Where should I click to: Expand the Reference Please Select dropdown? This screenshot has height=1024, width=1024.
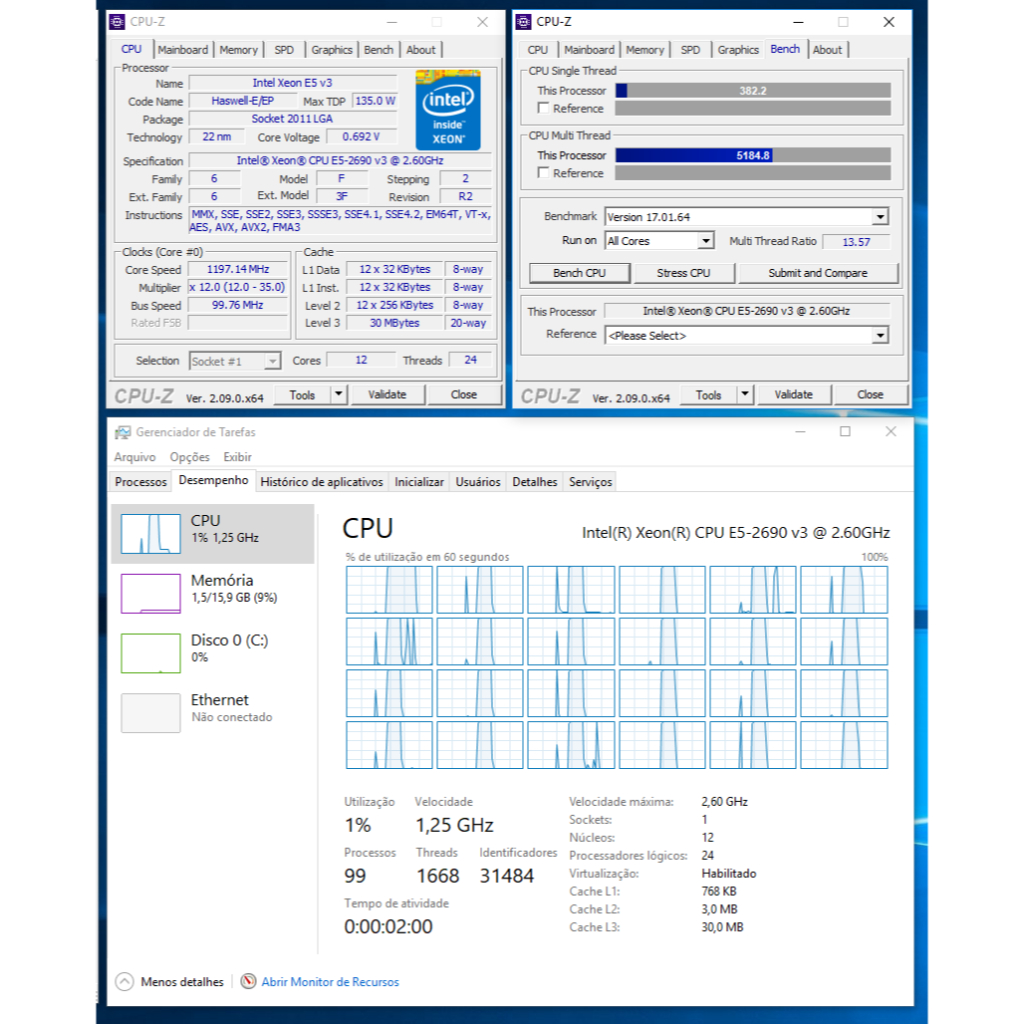coord(880,336)
